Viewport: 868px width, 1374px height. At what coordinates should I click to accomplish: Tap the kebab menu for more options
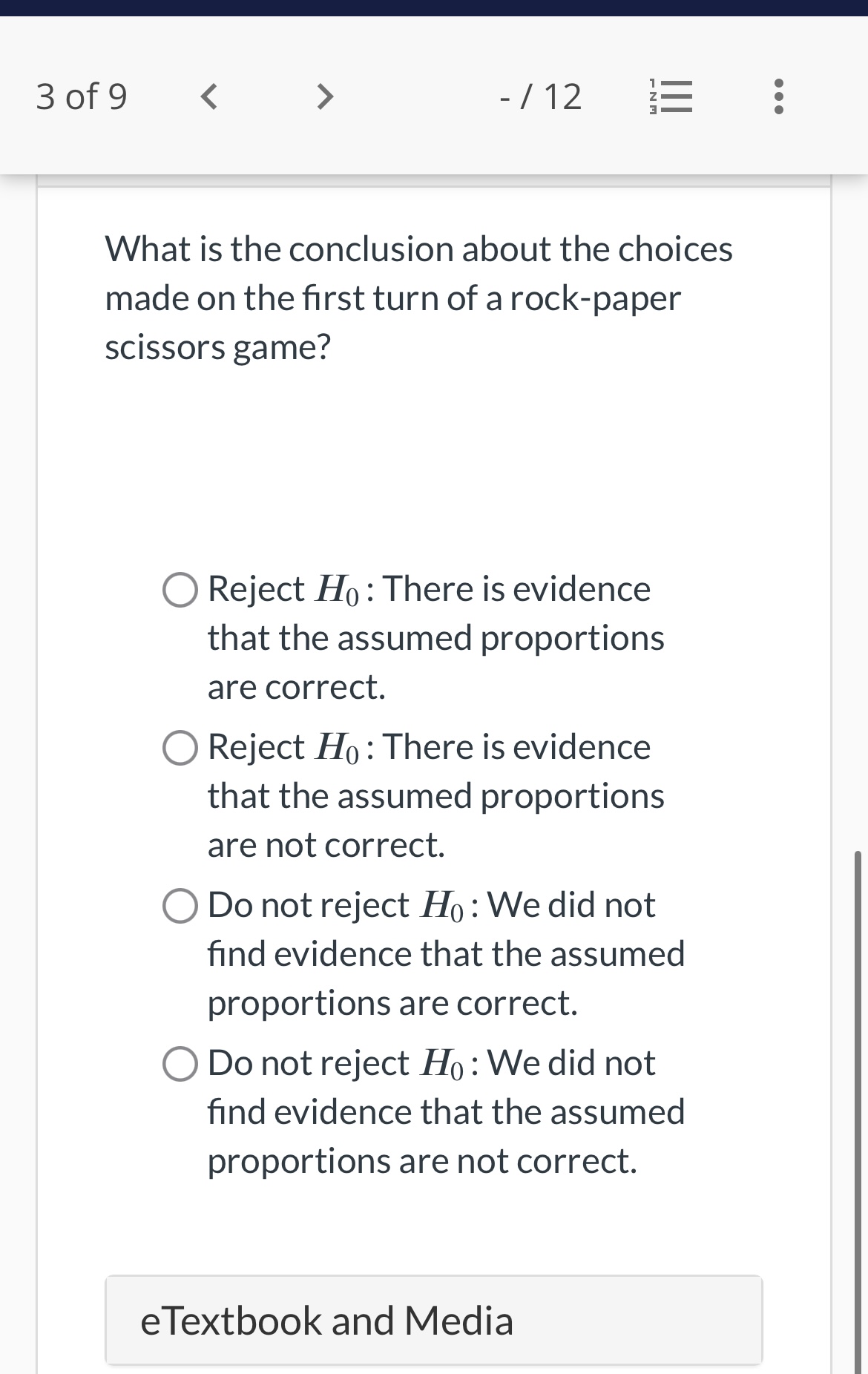pos(777,96)
